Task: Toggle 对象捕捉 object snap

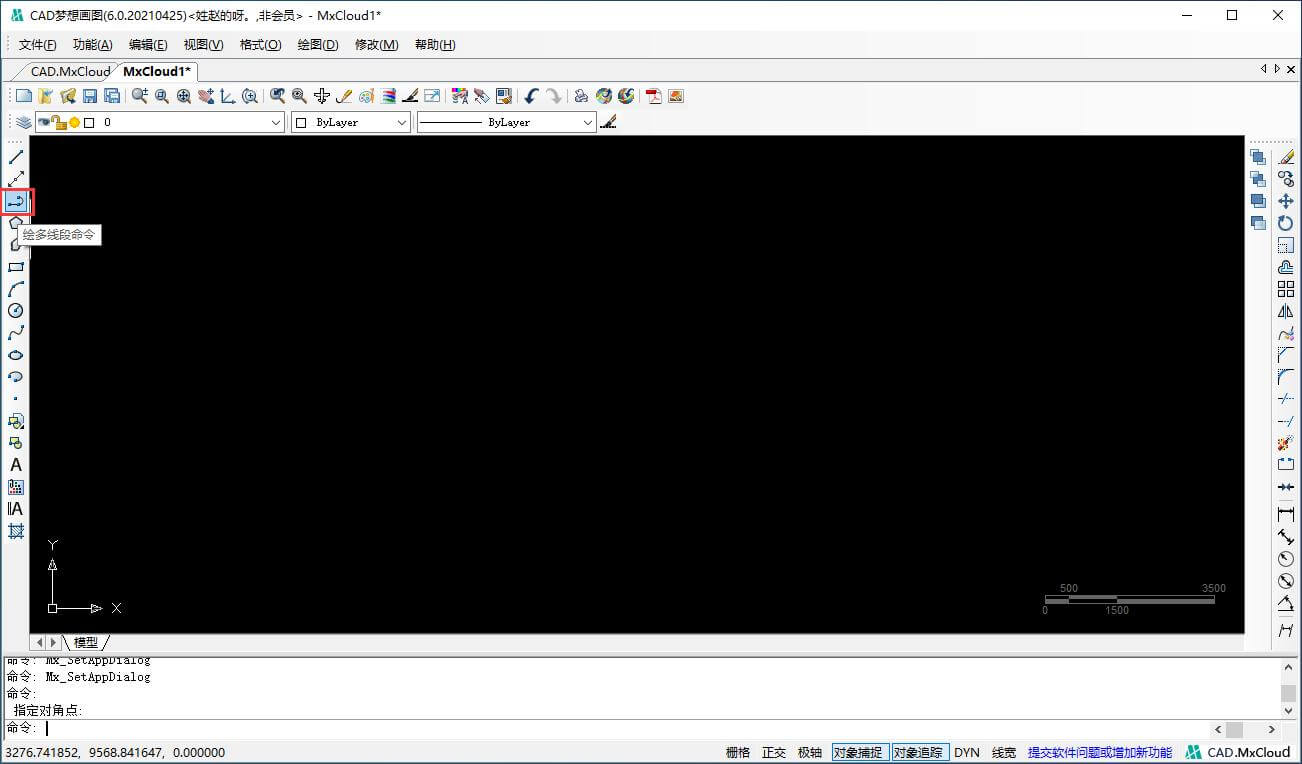Action: [858, 752]
